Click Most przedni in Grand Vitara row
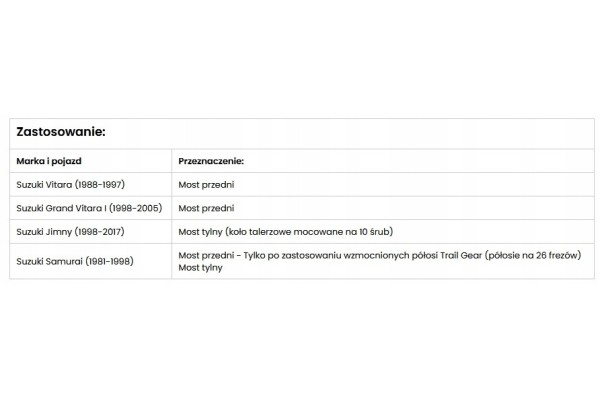The width and height of the screenshot is (600, 400). pyautogui.click(x=206, y=208)
